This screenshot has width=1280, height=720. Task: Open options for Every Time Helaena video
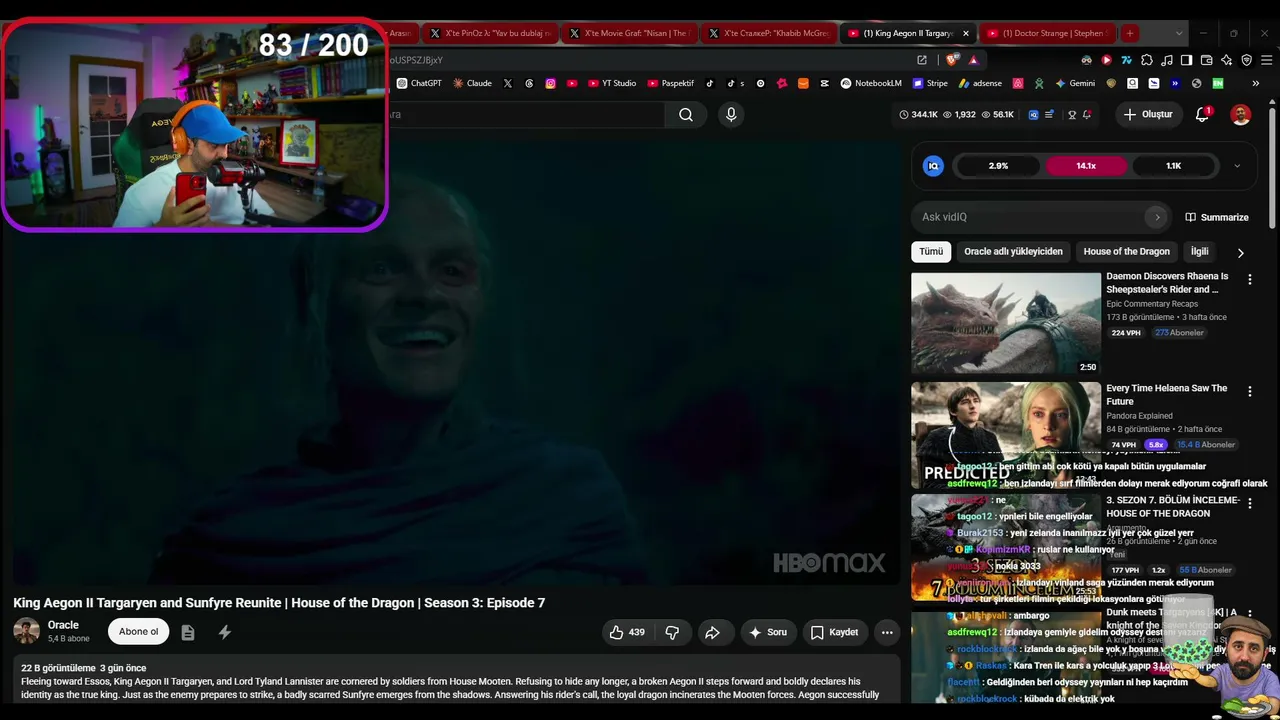1249,392
